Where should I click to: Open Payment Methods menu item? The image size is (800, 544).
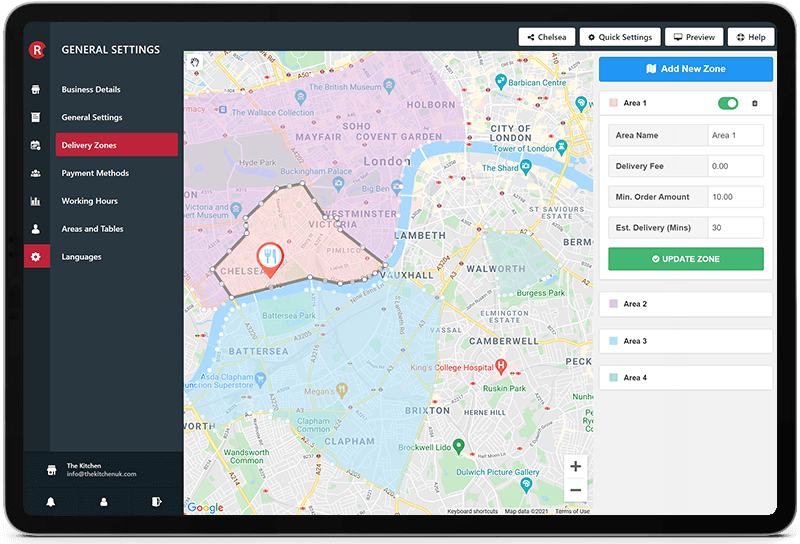[95, 173]
